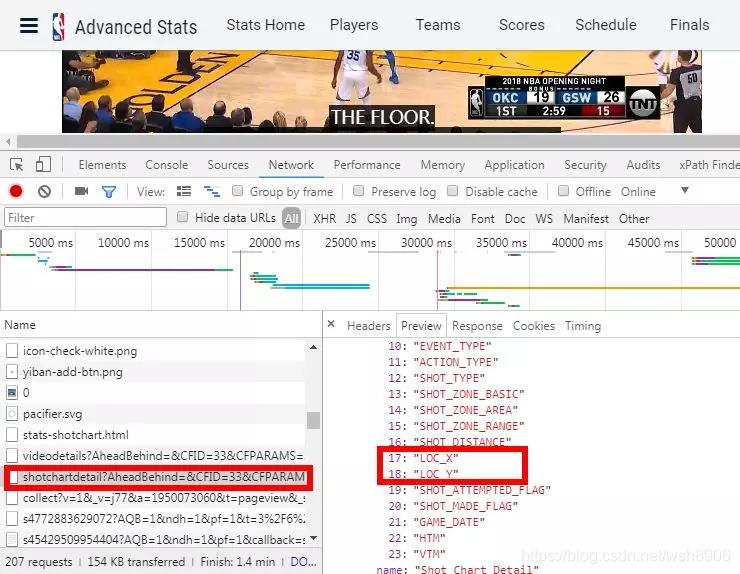Screen dimensions: 740x574
Task: Open the Sources tab
Action: click(x=228, y=165)
